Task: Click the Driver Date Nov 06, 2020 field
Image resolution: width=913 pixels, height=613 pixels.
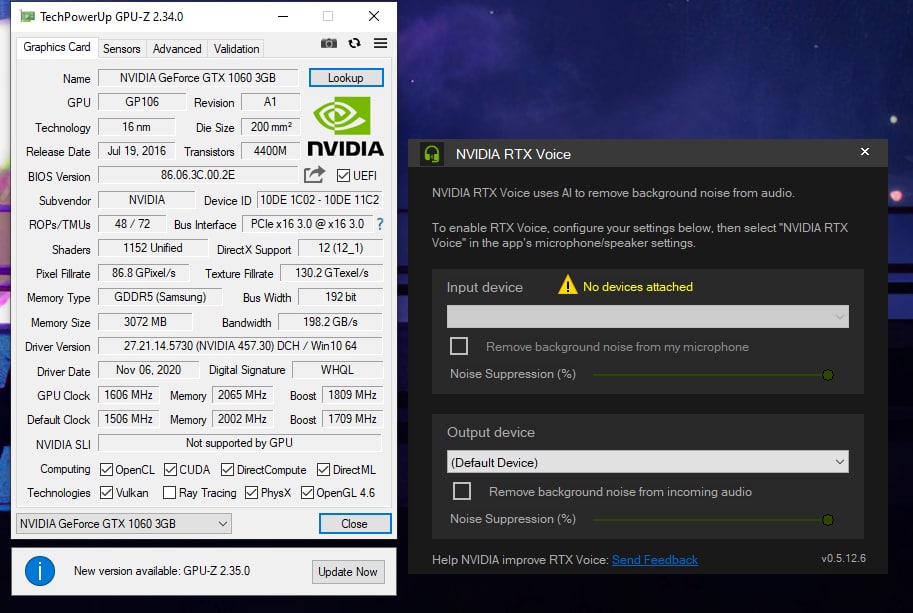Action: pyautogui.click(x=148, y=370)
